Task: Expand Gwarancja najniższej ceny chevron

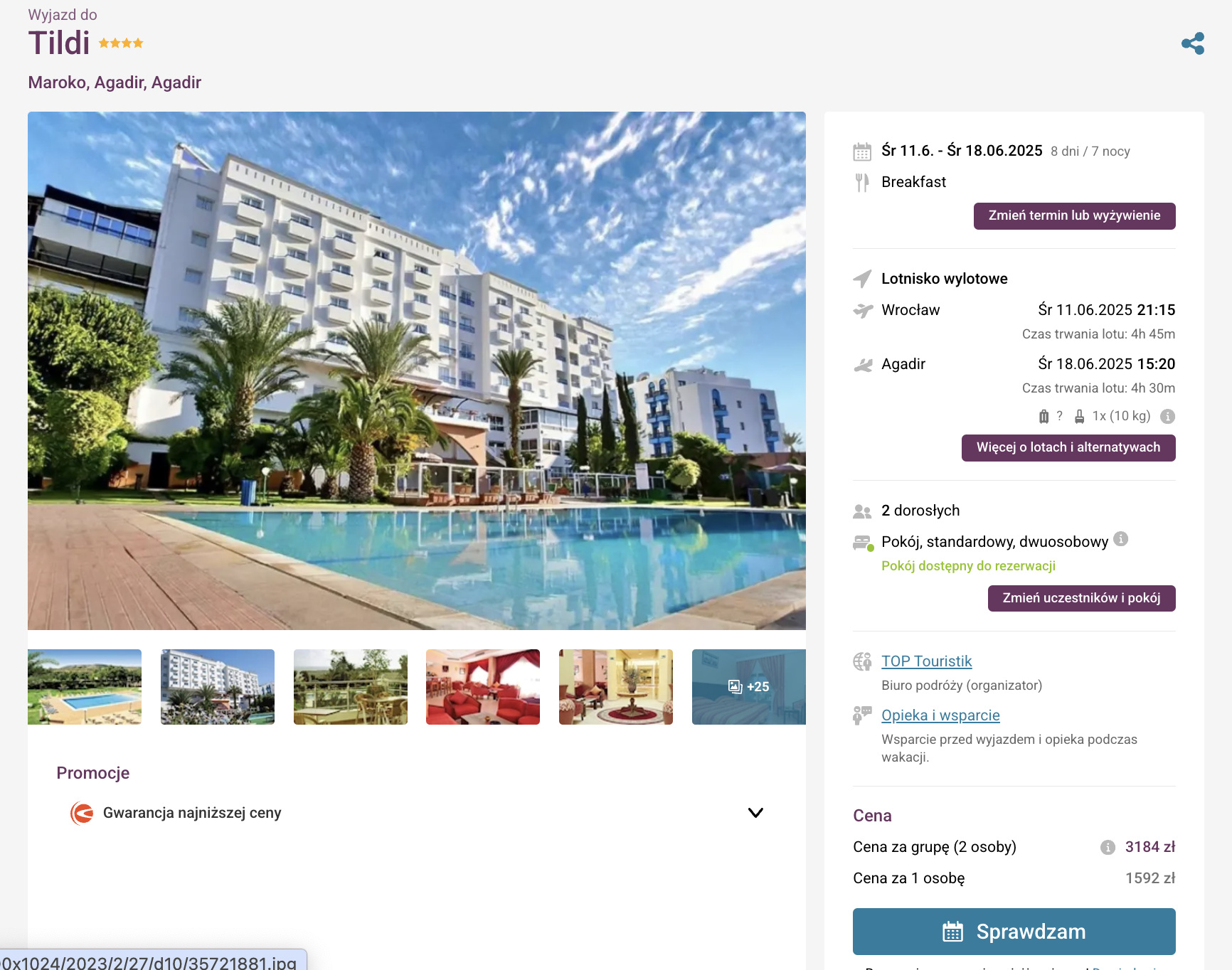Action: [x=755, y=813]
